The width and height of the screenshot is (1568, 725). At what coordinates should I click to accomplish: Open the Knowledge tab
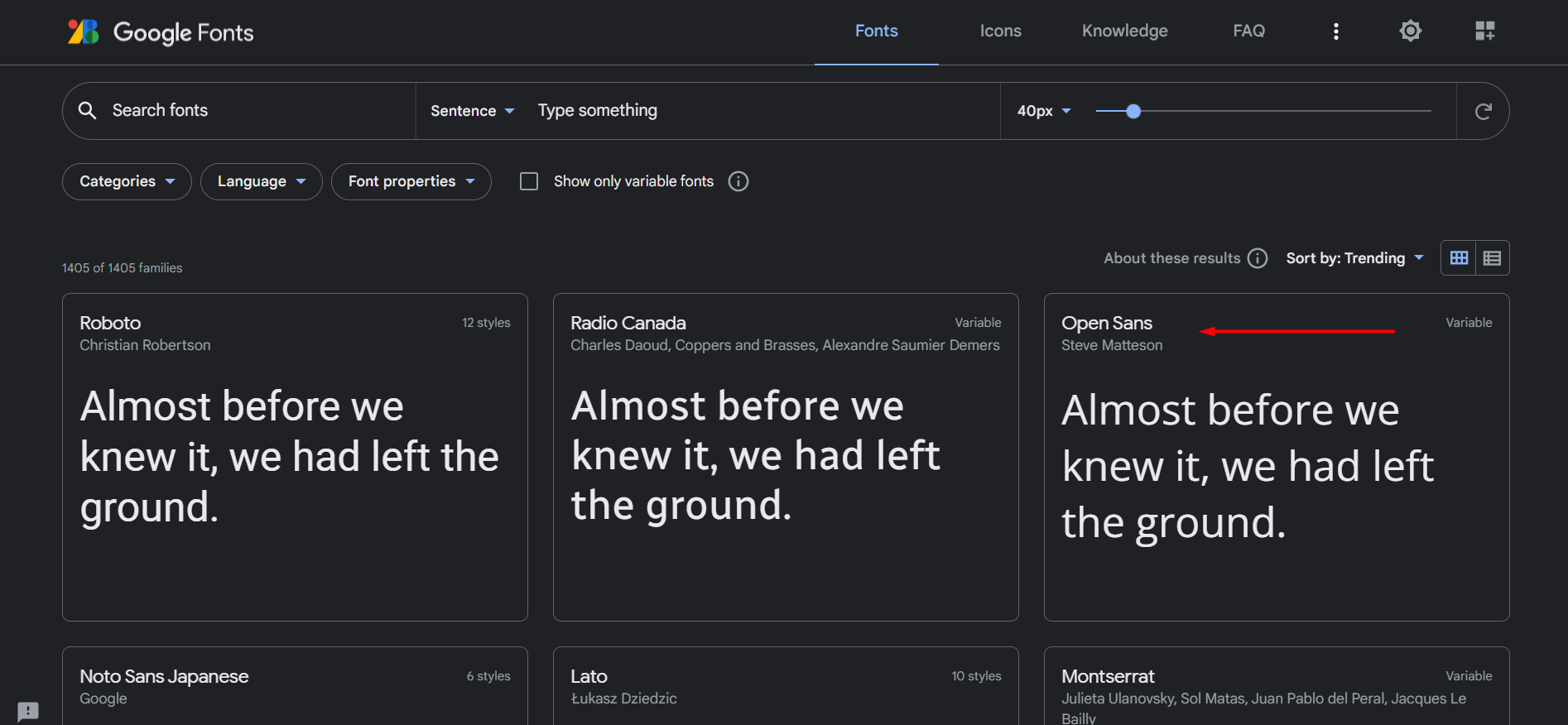(1124, 31)
